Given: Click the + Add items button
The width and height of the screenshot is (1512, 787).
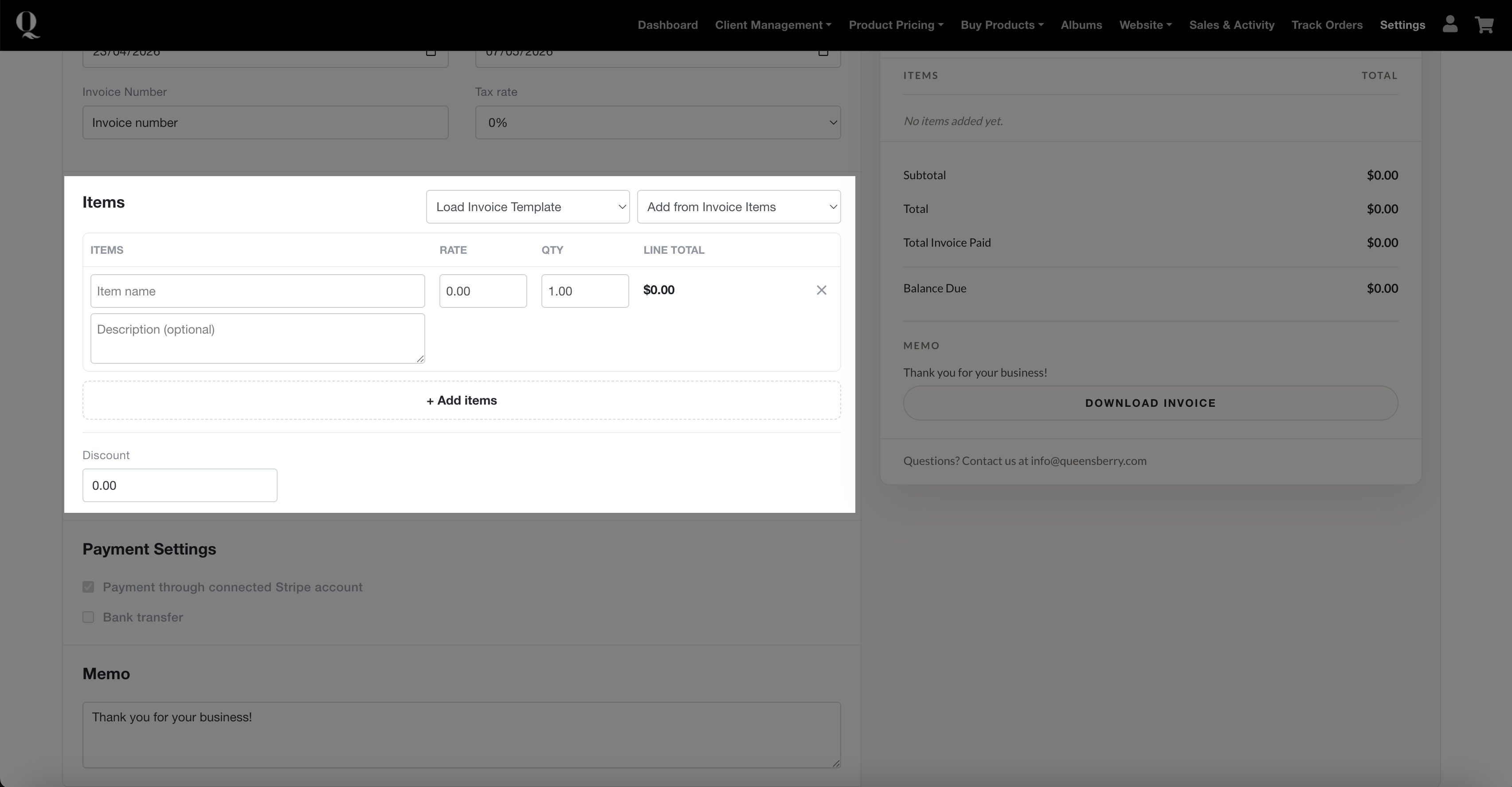Looking at the screenshot, I should [x=461, y=401].
